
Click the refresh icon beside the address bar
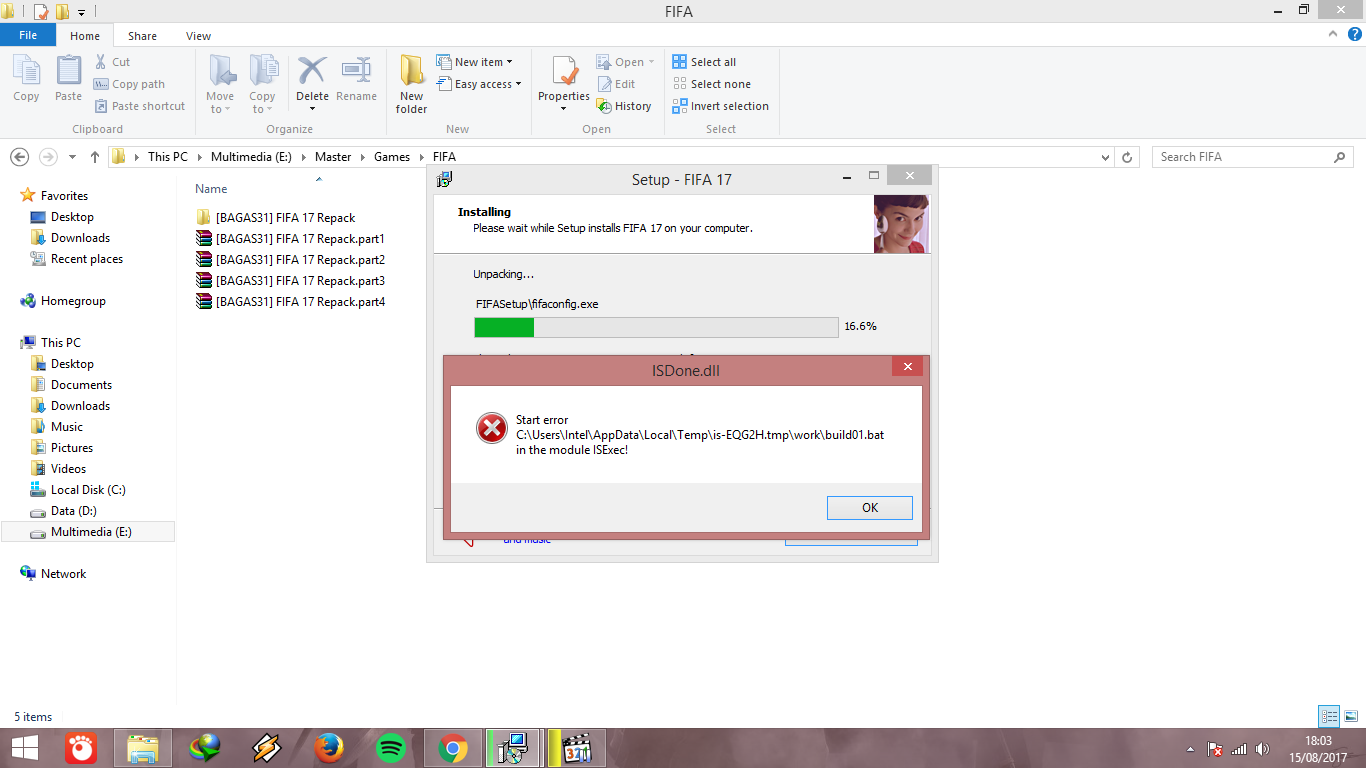click(1127, 157)
